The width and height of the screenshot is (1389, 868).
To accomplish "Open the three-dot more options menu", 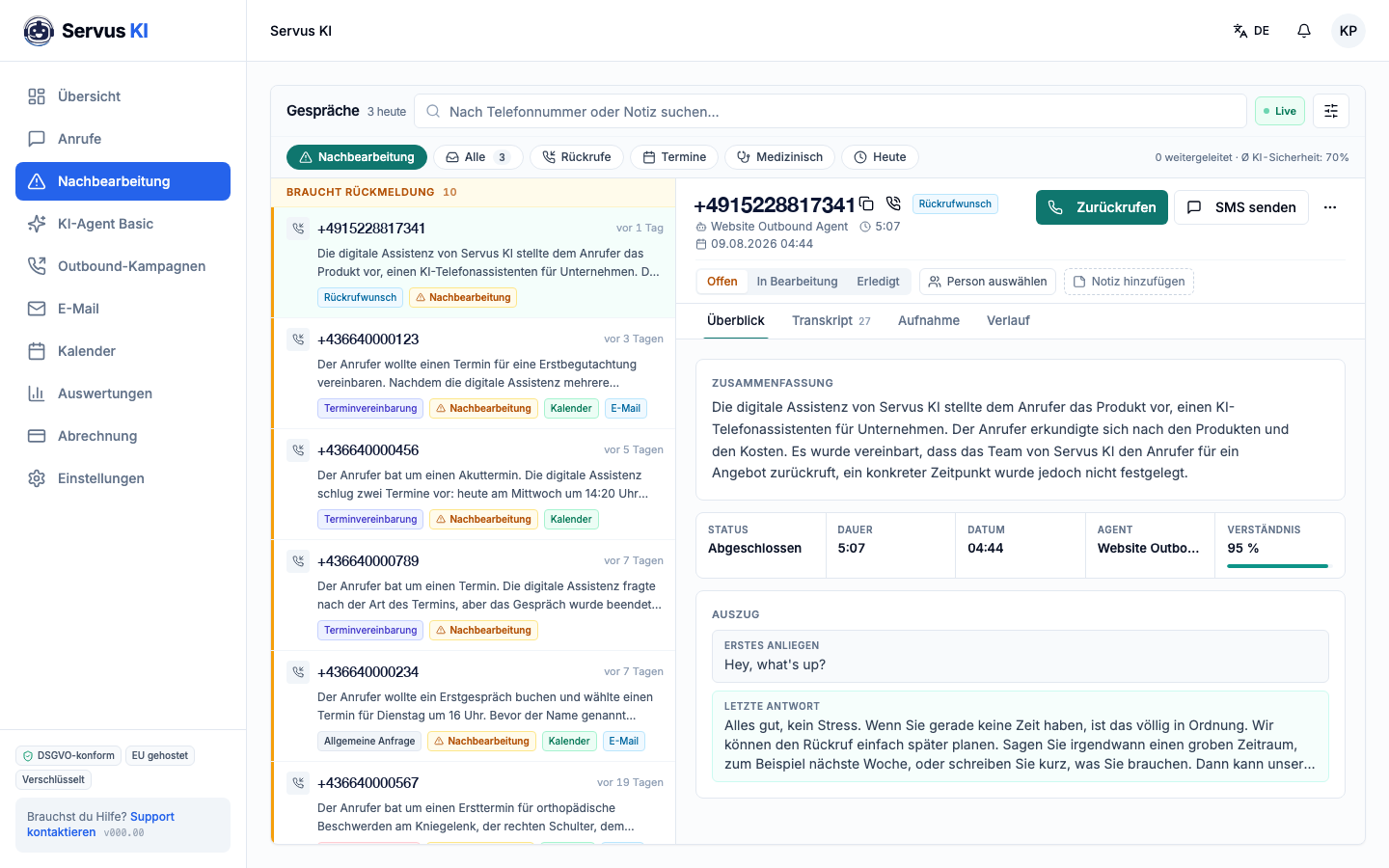I will [x=1330, y=207].
